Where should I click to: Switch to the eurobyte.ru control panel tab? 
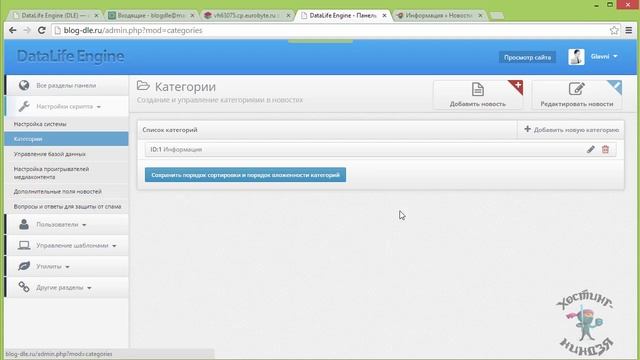pos(247,16)
